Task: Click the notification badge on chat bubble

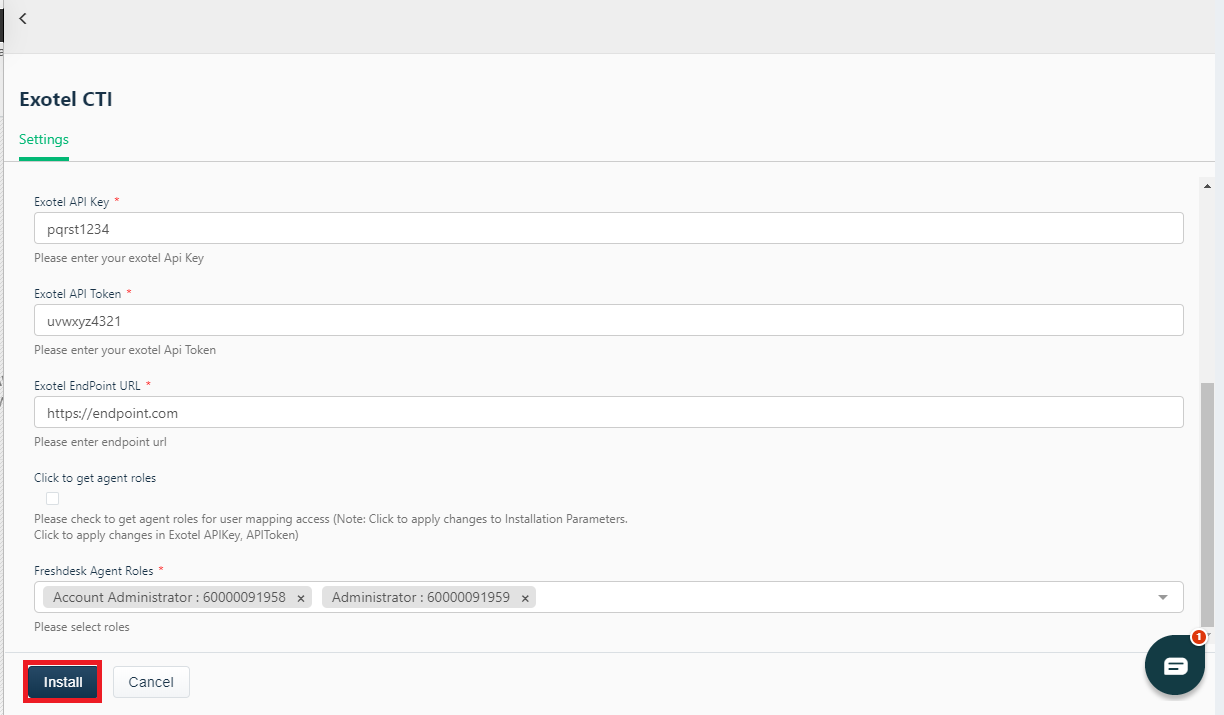Action: 1198,637
